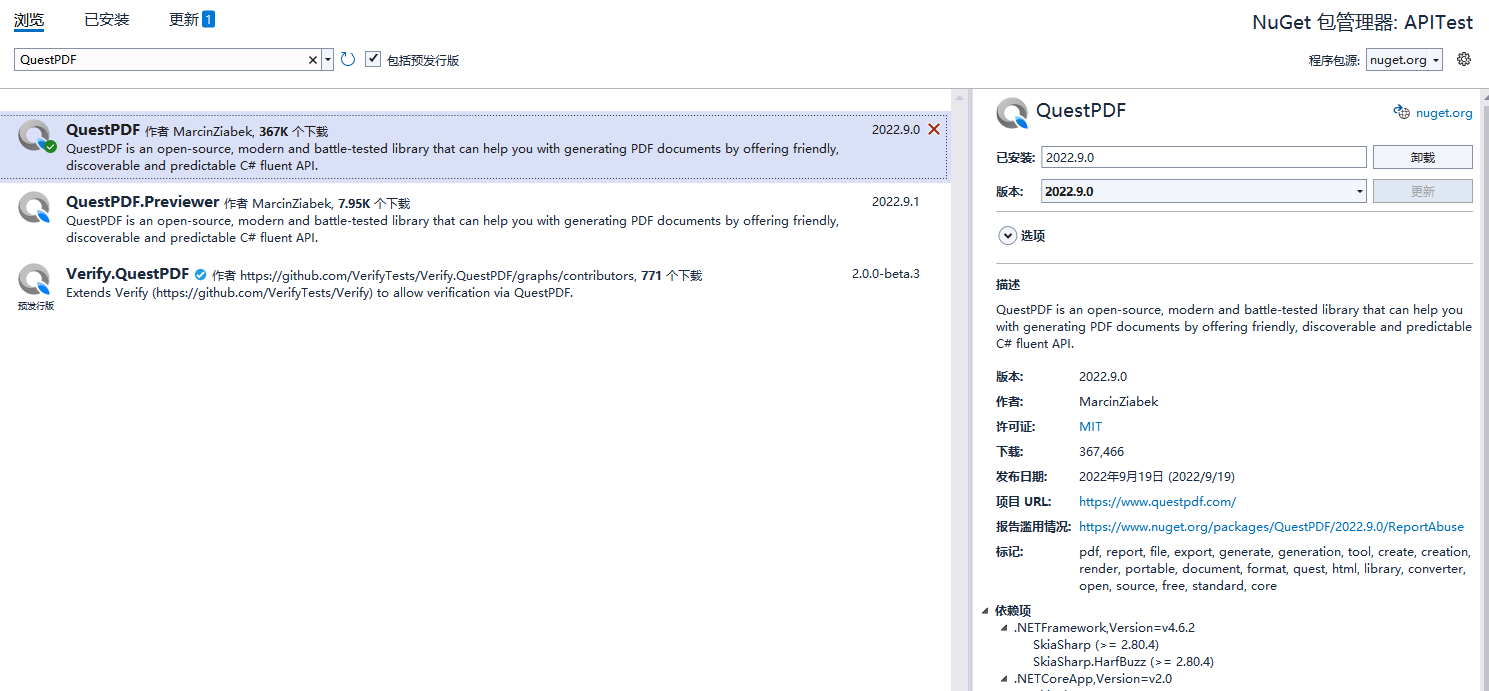
Task: Click the globe icon beside nuget.org
Action: [x=1402, y=112]
